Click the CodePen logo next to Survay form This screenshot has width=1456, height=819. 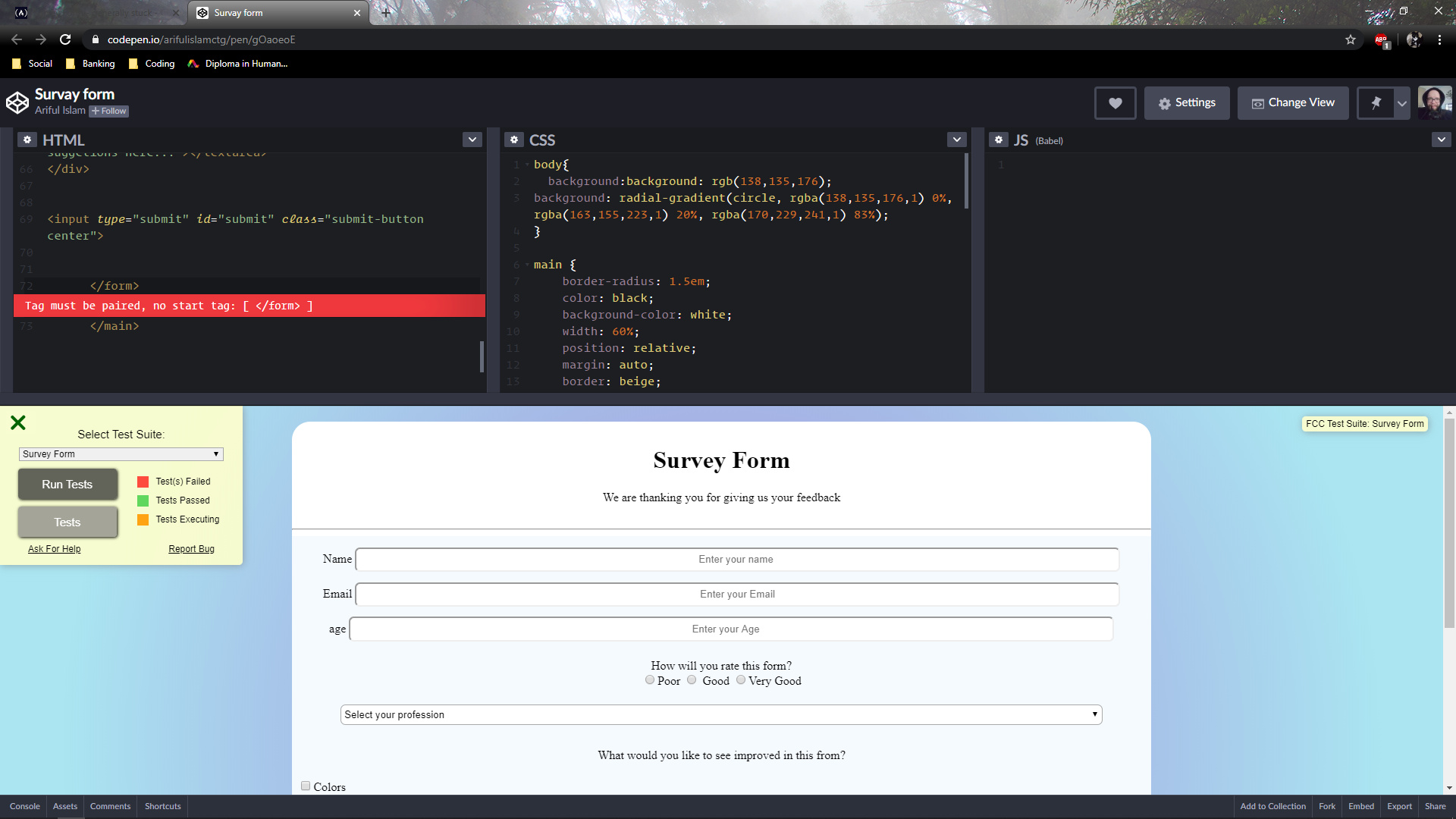17,101
